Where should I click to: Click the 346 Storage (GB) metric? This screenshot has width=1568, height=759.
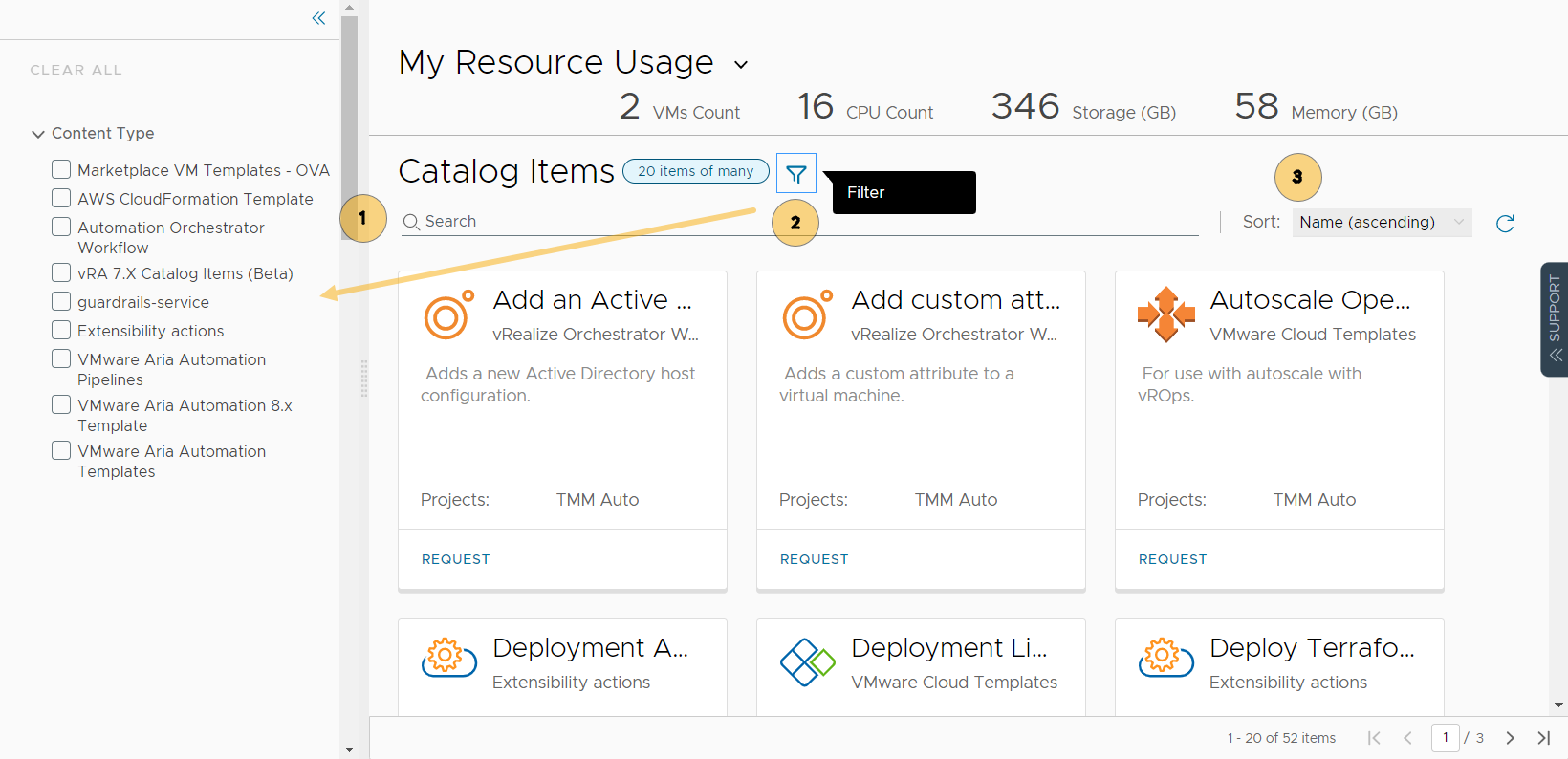pyautogui.click(x=1083, y=107)
